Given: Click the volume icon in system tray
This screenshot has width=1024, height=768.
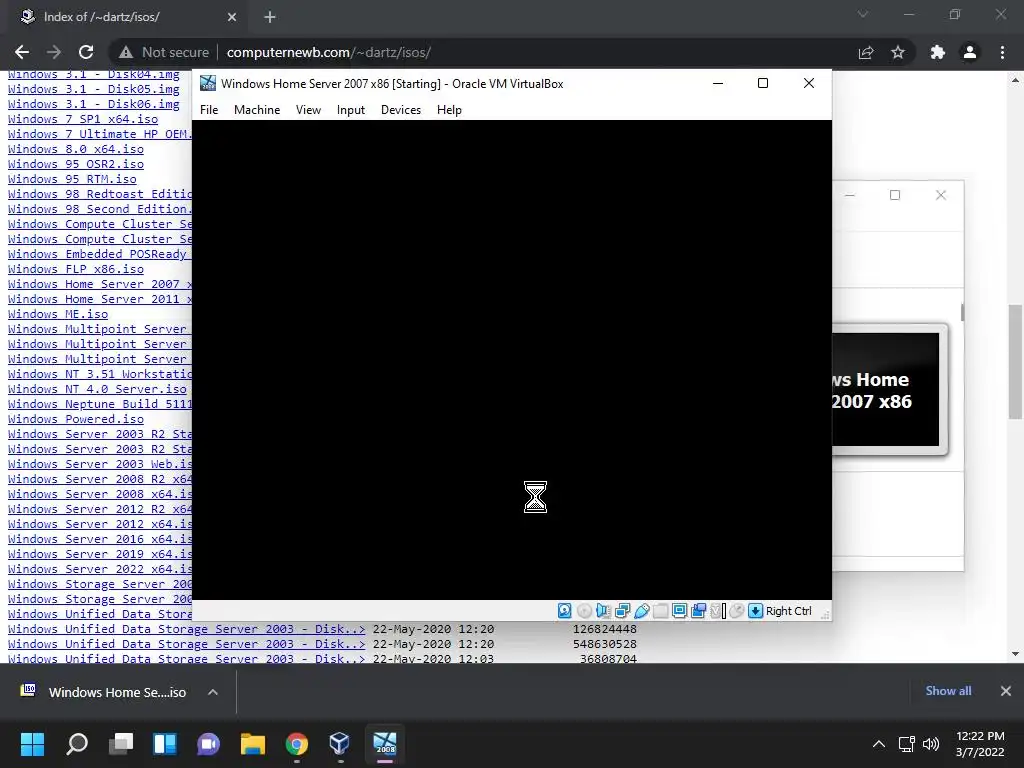Looking at the screenshot, I should (931, 744).
